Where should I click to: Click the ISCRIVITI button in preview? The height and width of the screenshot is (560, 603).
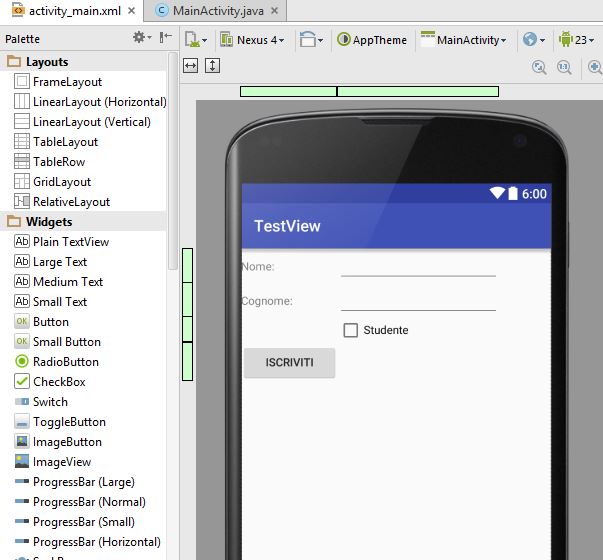(289, 363)
